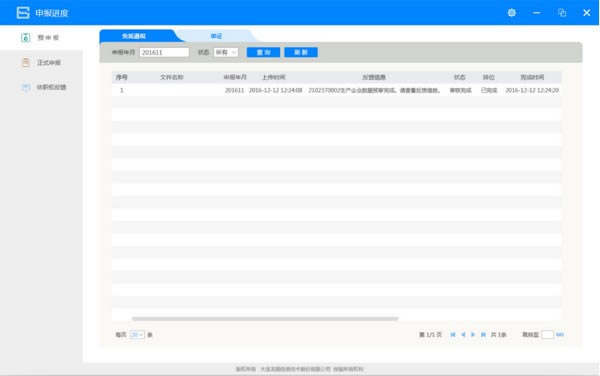
Task: Go to the previous page arrow
Action: 463,335
